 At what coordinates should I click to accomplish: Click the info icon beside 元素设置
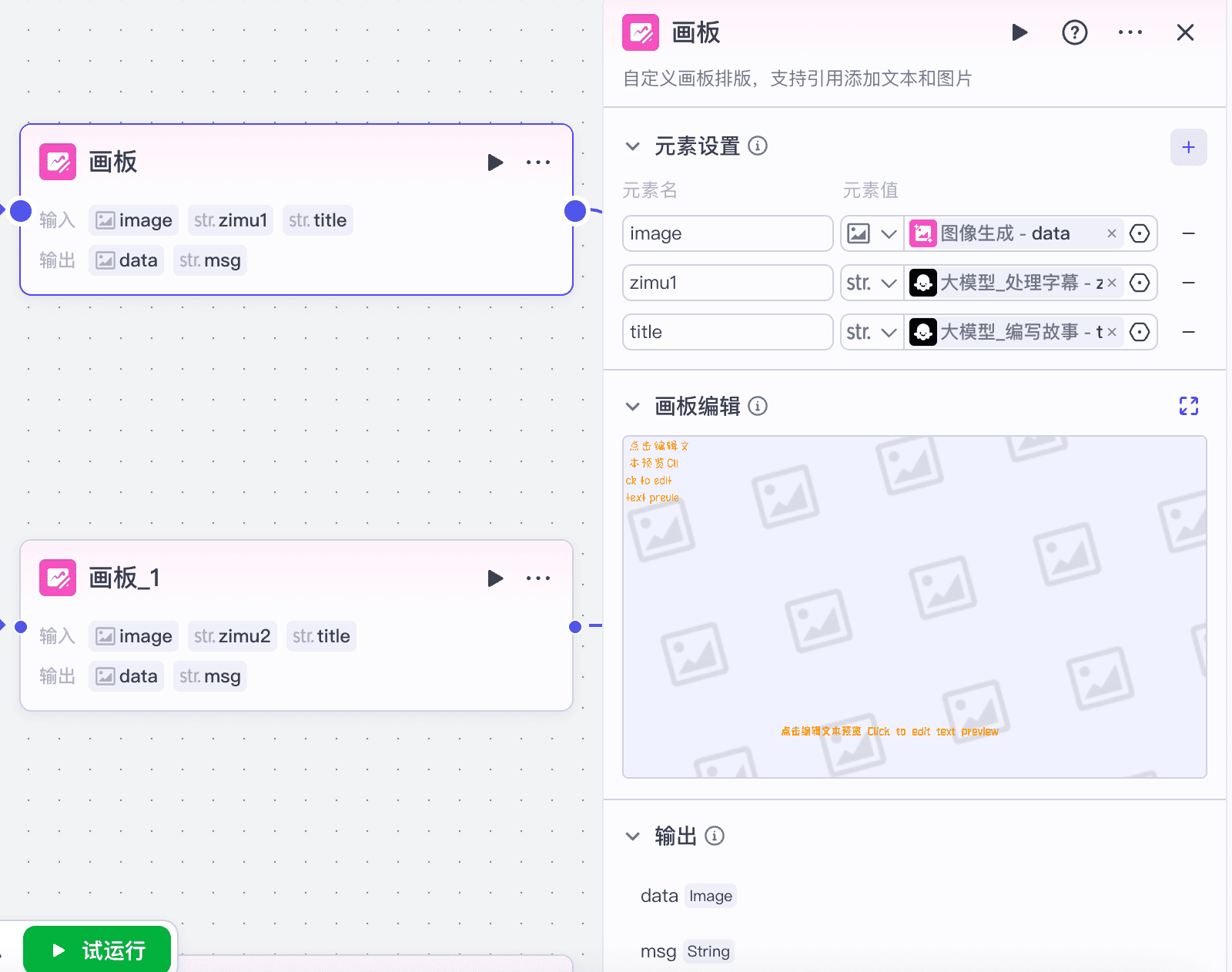[758, 146]
